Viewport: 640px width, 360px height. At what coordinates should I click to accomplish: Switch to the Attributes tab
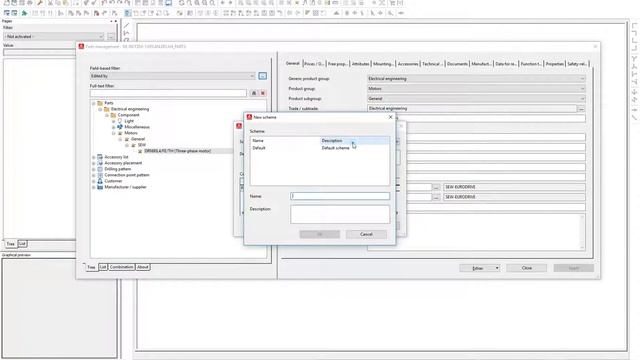pos(360,64)
